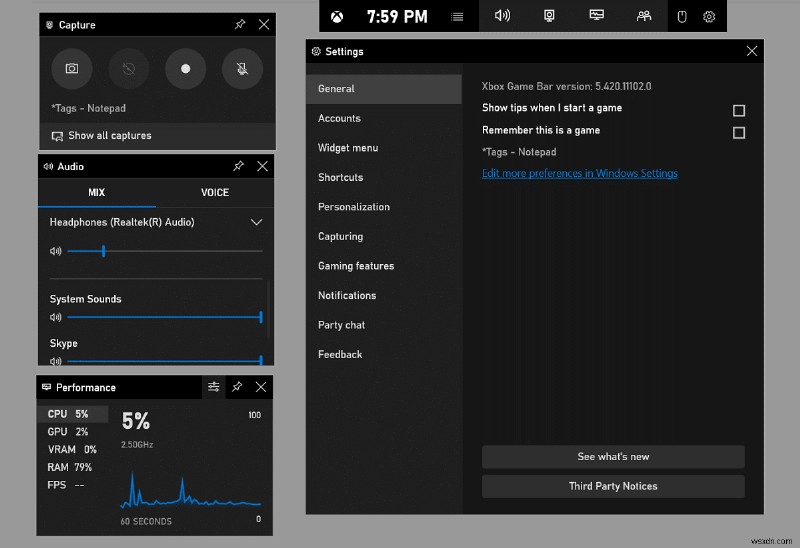Select the GPU 2% metric row

pos(72,432)
